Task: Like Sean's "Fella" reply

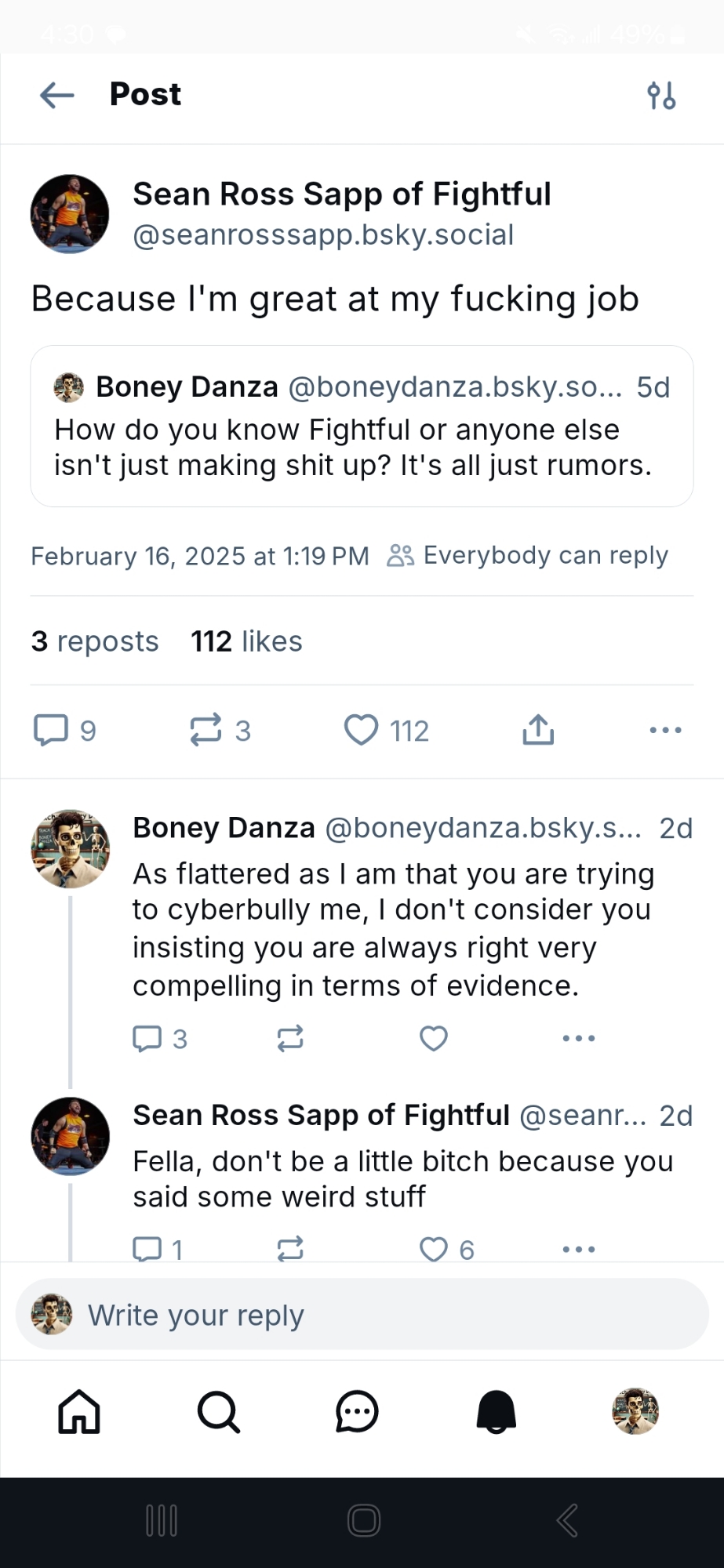Action: [434, 1249]
